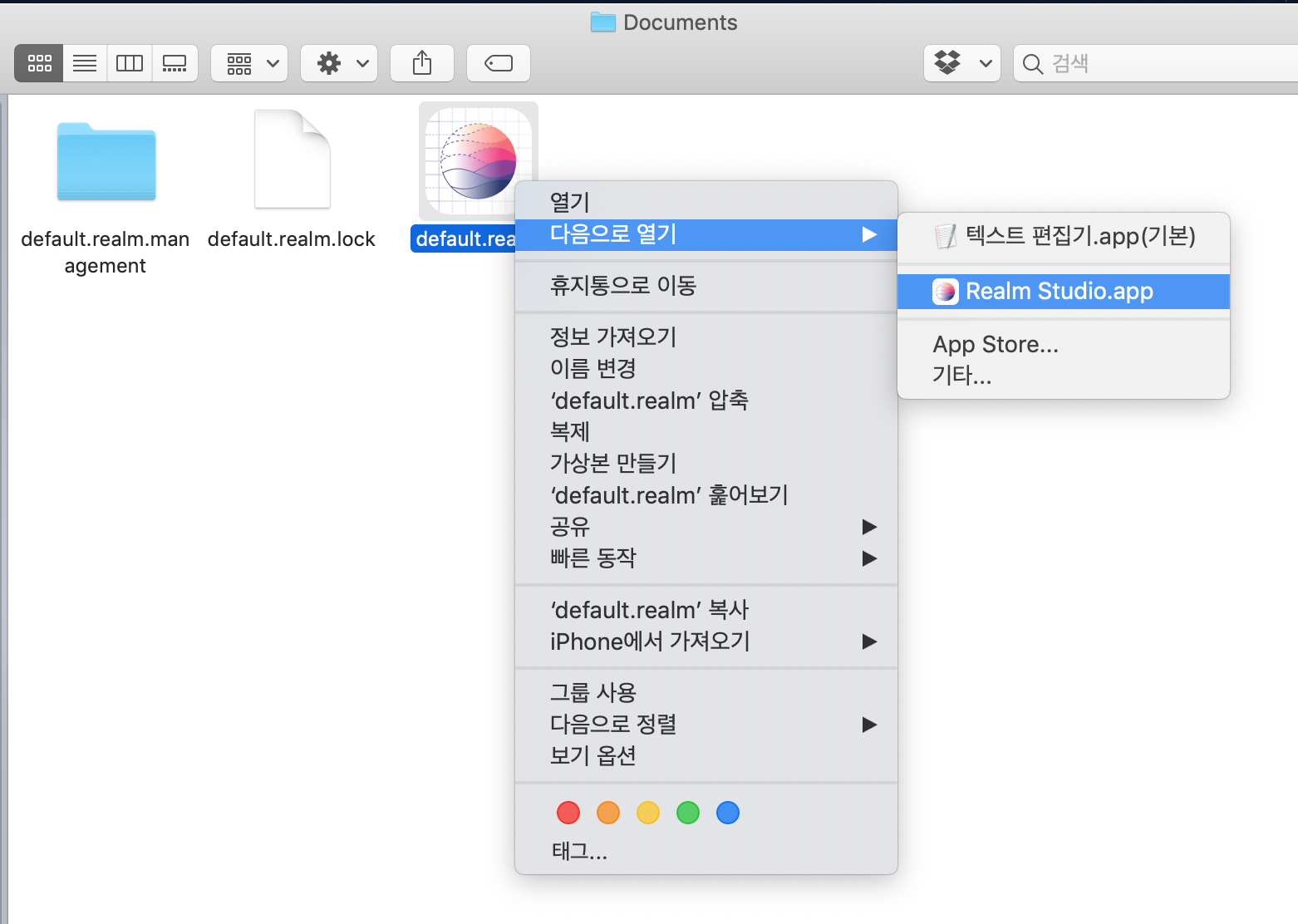Switch Finder to icon view
The image size is (1298, 924).
click(39, 63)
